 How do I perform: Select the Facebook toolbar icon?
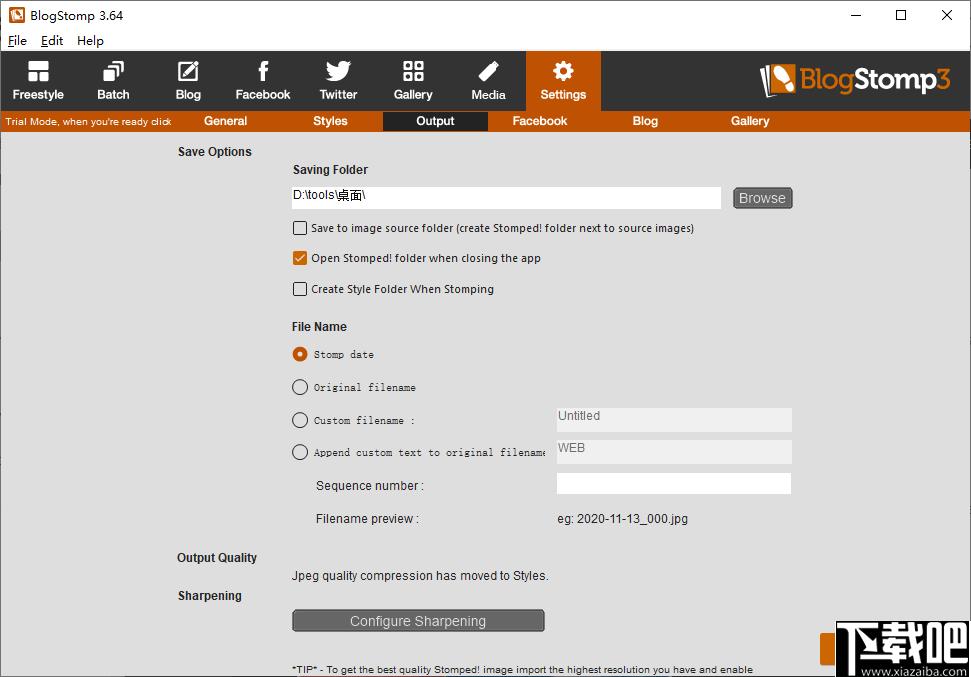[263, 71]
